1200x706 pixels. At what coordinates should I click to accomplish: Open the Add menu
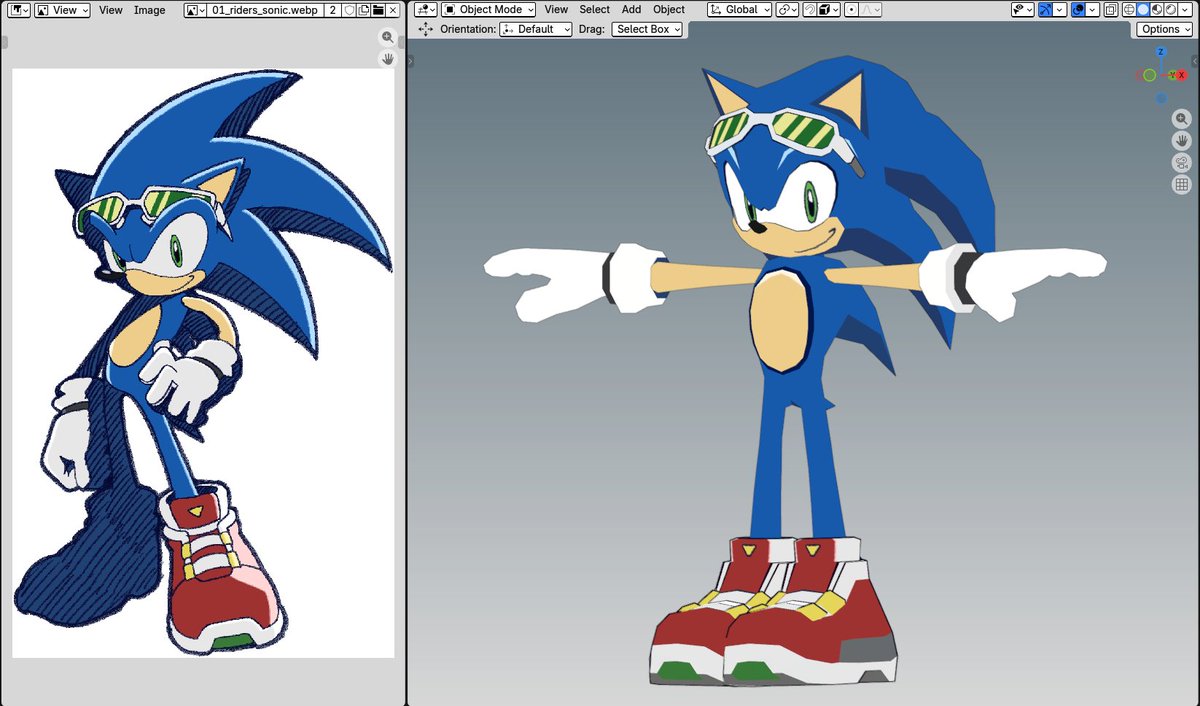pyautogui.click(x=631, y=10)
